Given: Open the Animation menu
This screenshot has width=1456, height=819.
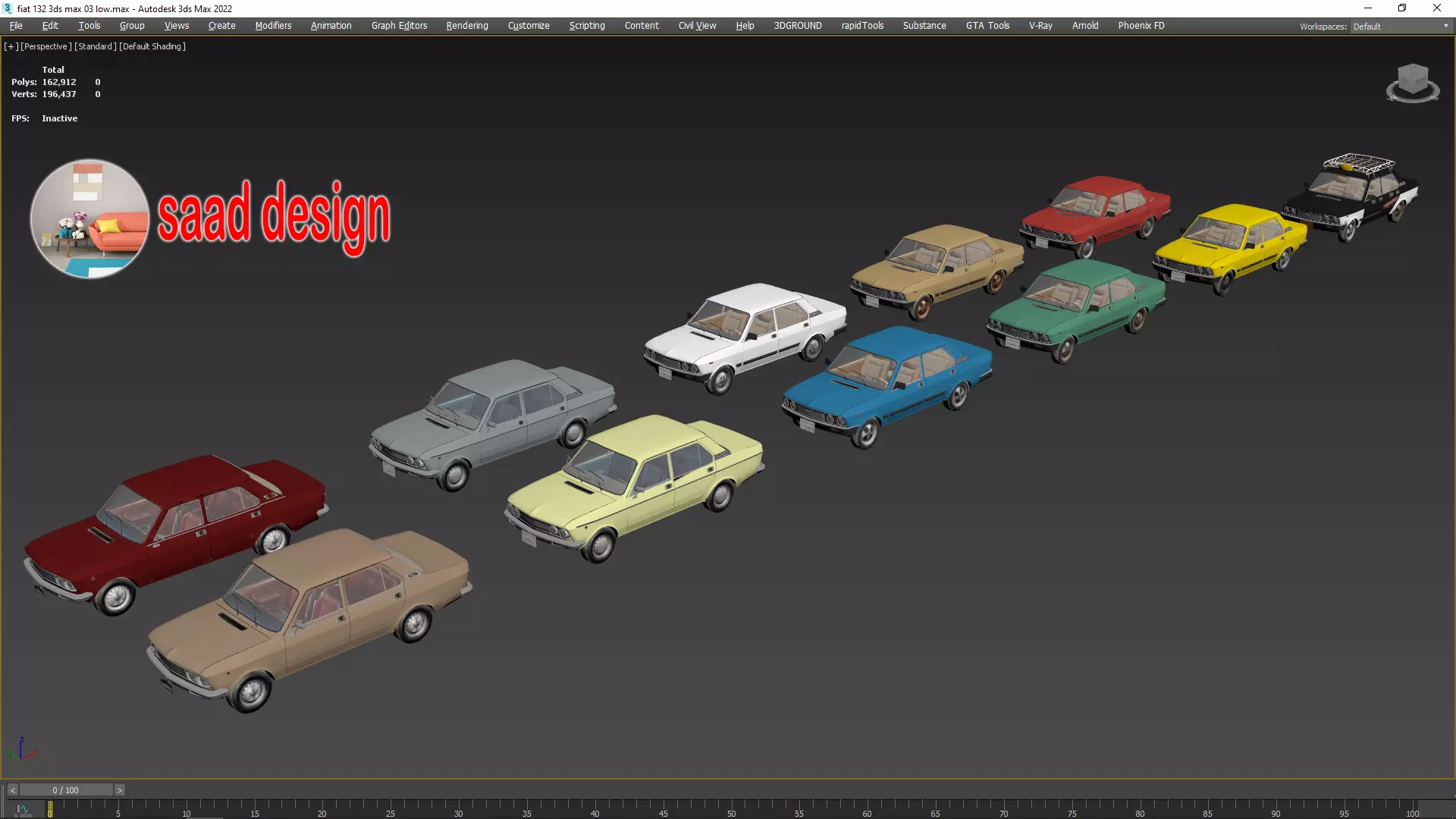Looking at the screenshot, I should click(331, 25).
